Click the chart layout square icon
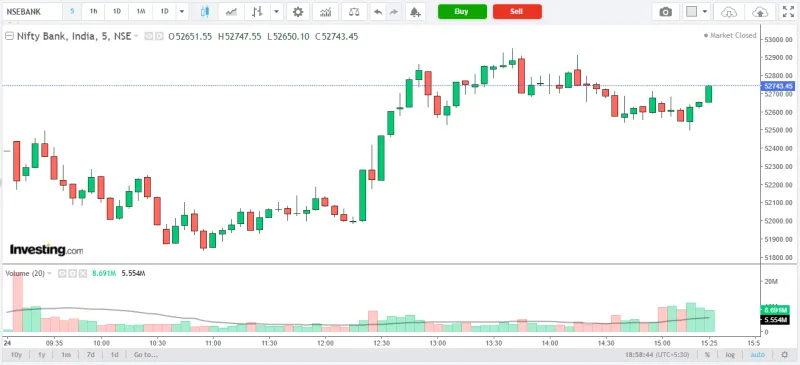This screenshot has width=800, height=365. tap(691, 11)
